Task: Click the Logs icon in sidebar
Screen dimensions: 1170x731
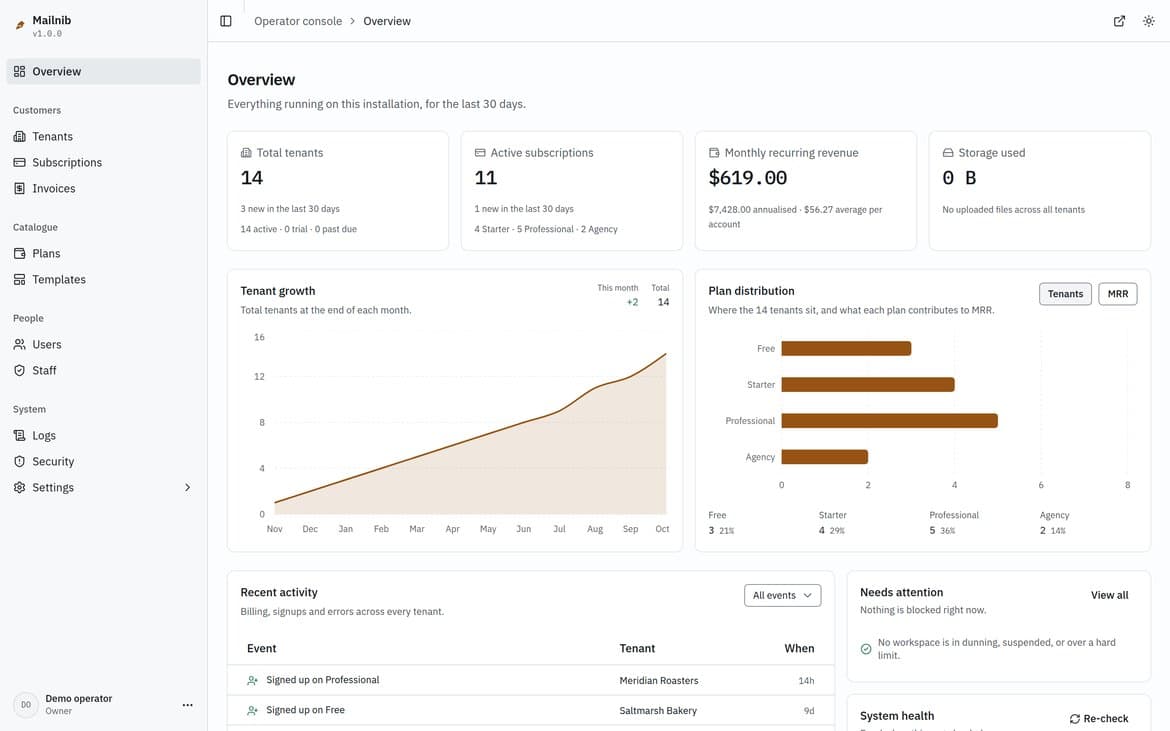Action: pyautogui.click(x=19, y=436)
